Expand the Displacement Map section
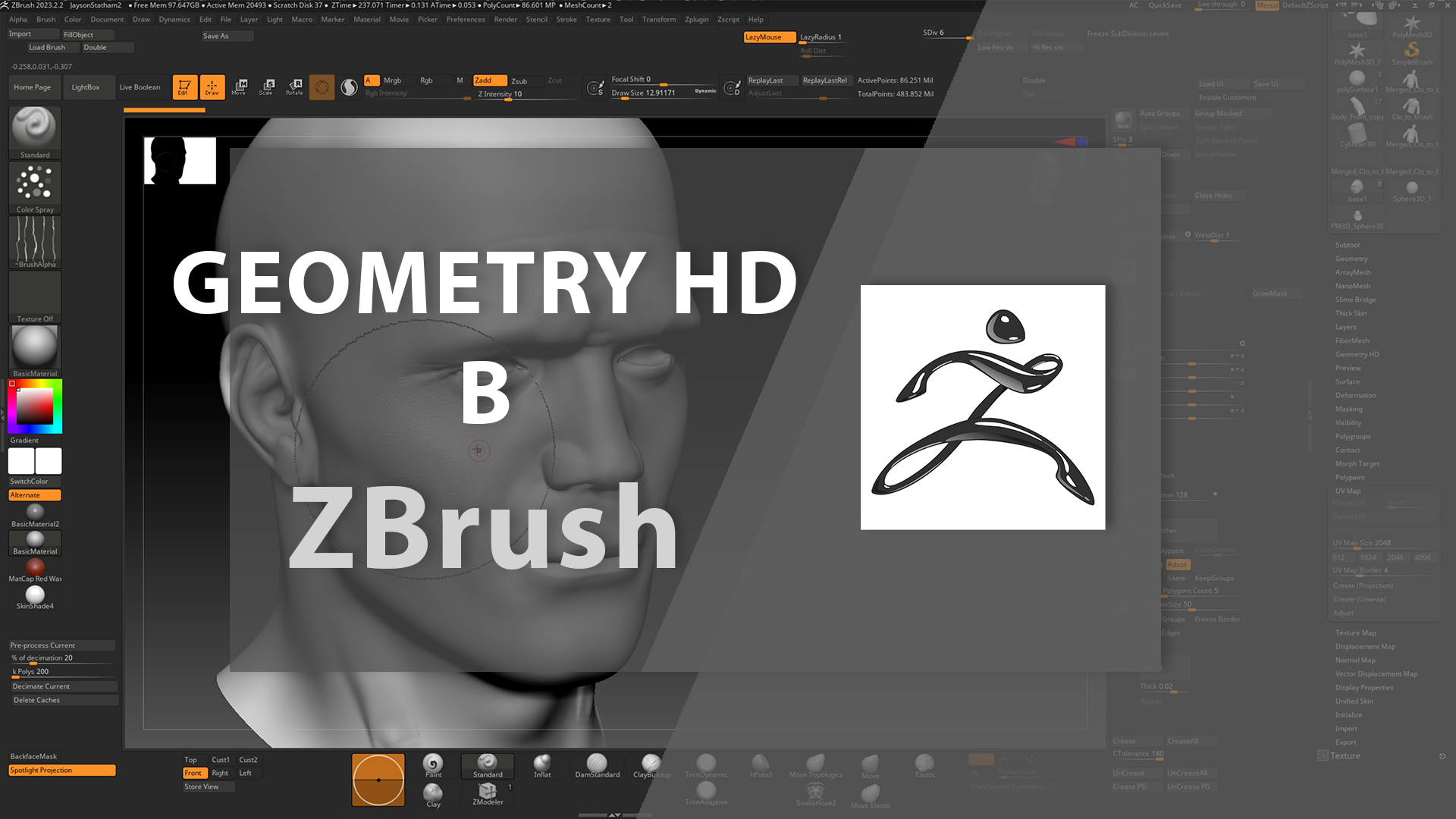The width and height of the screenshot is (1456, 819). (x=1365, y=646)
